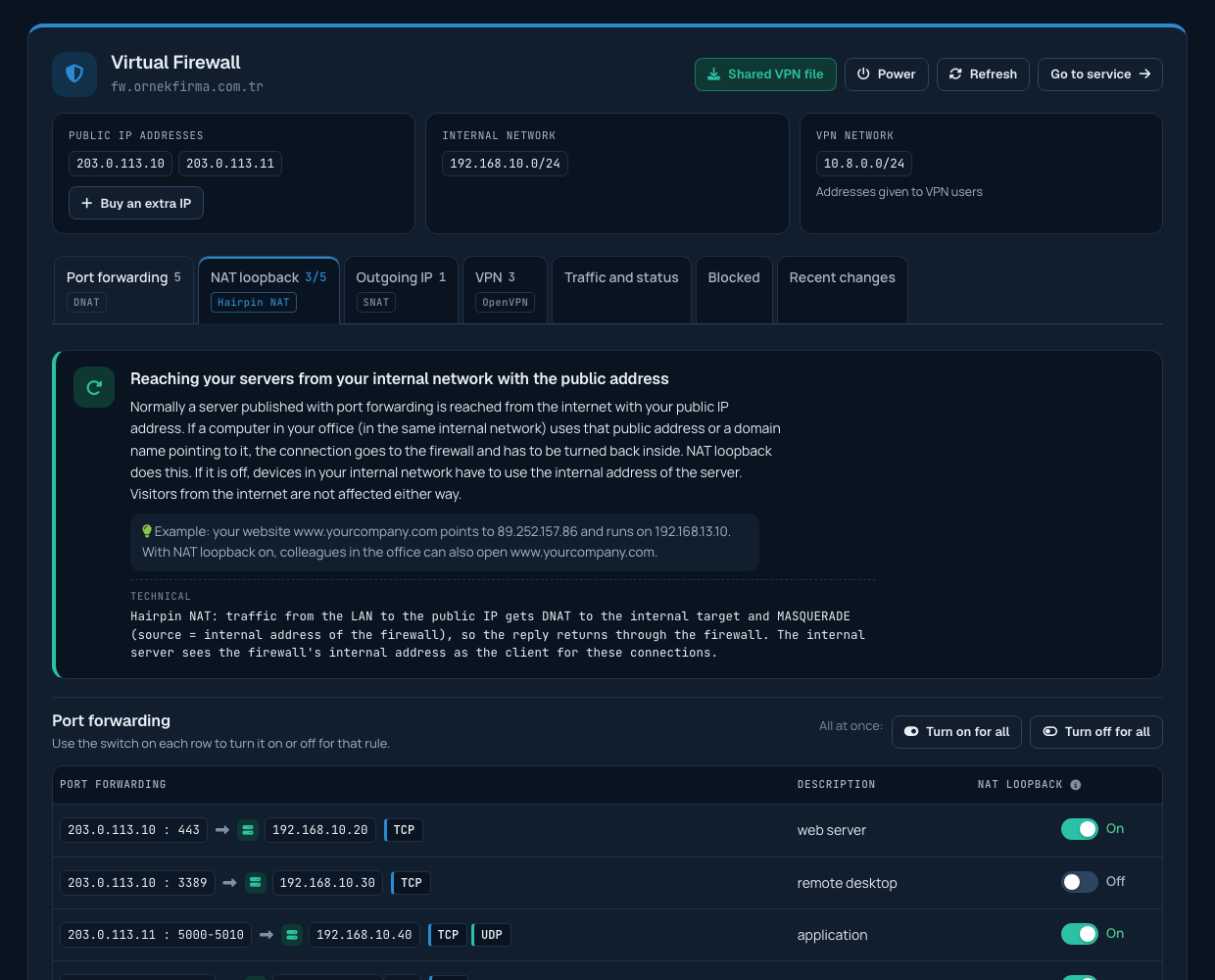
Task: Click the SNAT badge
Action: point(376,303)
